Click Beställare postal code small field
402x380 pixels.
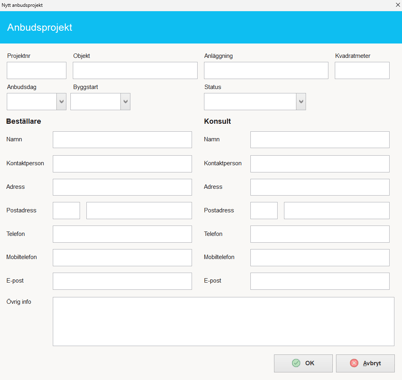(66, 210)
